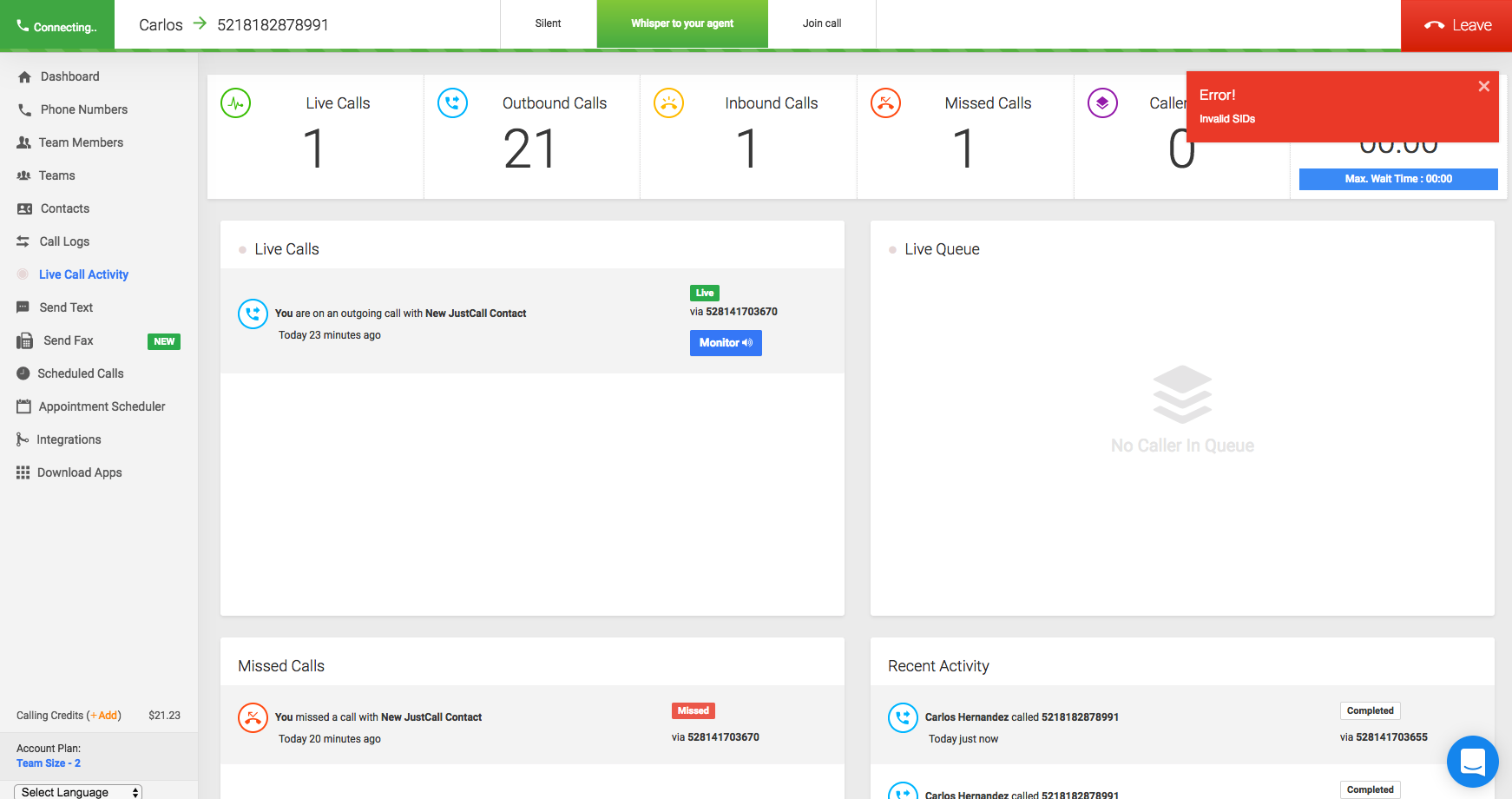Viewport: 1512px width, 799px height.
Task: Click the Inbound Calls stat icon
Action: pyautogui.click(x=668, y=103)
